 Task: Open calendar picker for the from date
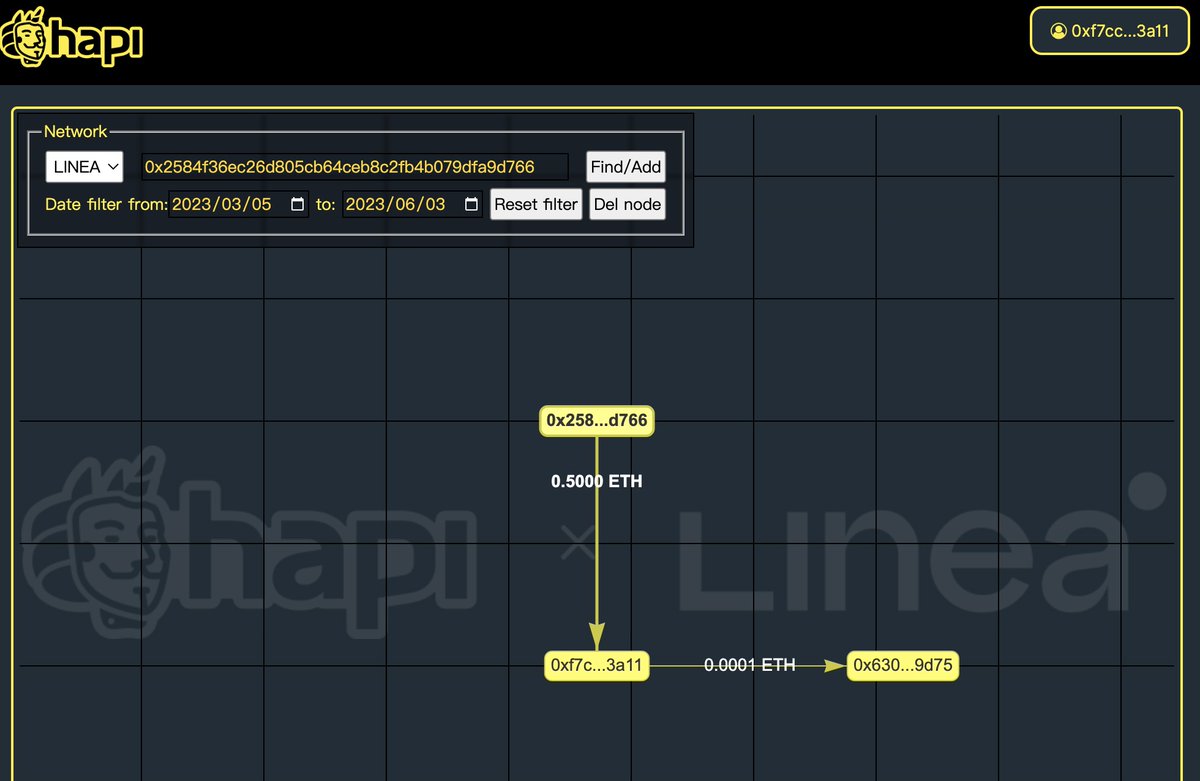[x=297, y=204]
